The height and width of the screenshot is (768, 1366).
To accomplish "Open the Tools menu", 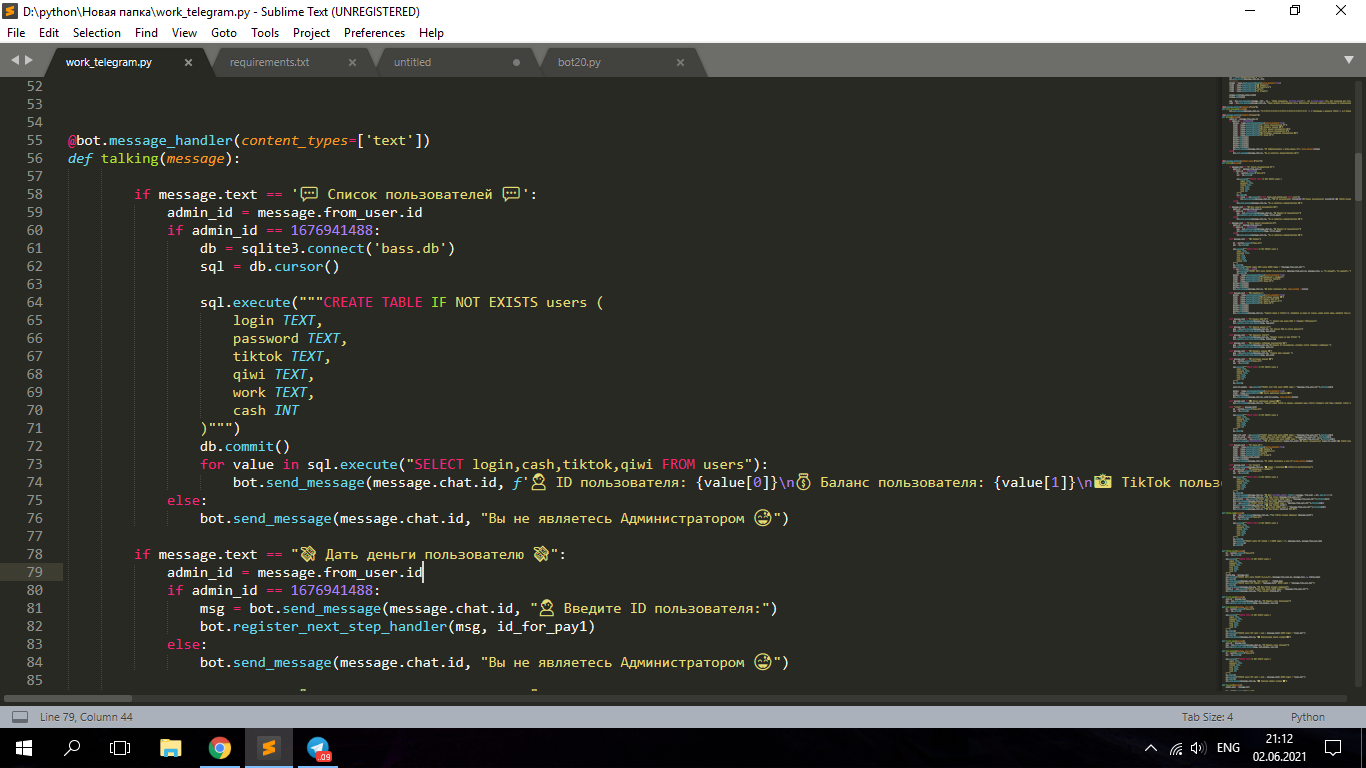I will click(265, 32).
